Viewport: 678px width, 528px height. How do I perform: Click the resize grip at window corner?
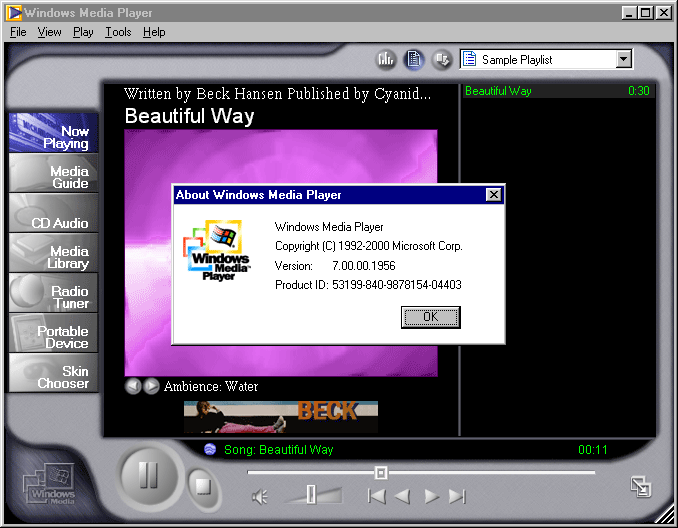[665, 515]
